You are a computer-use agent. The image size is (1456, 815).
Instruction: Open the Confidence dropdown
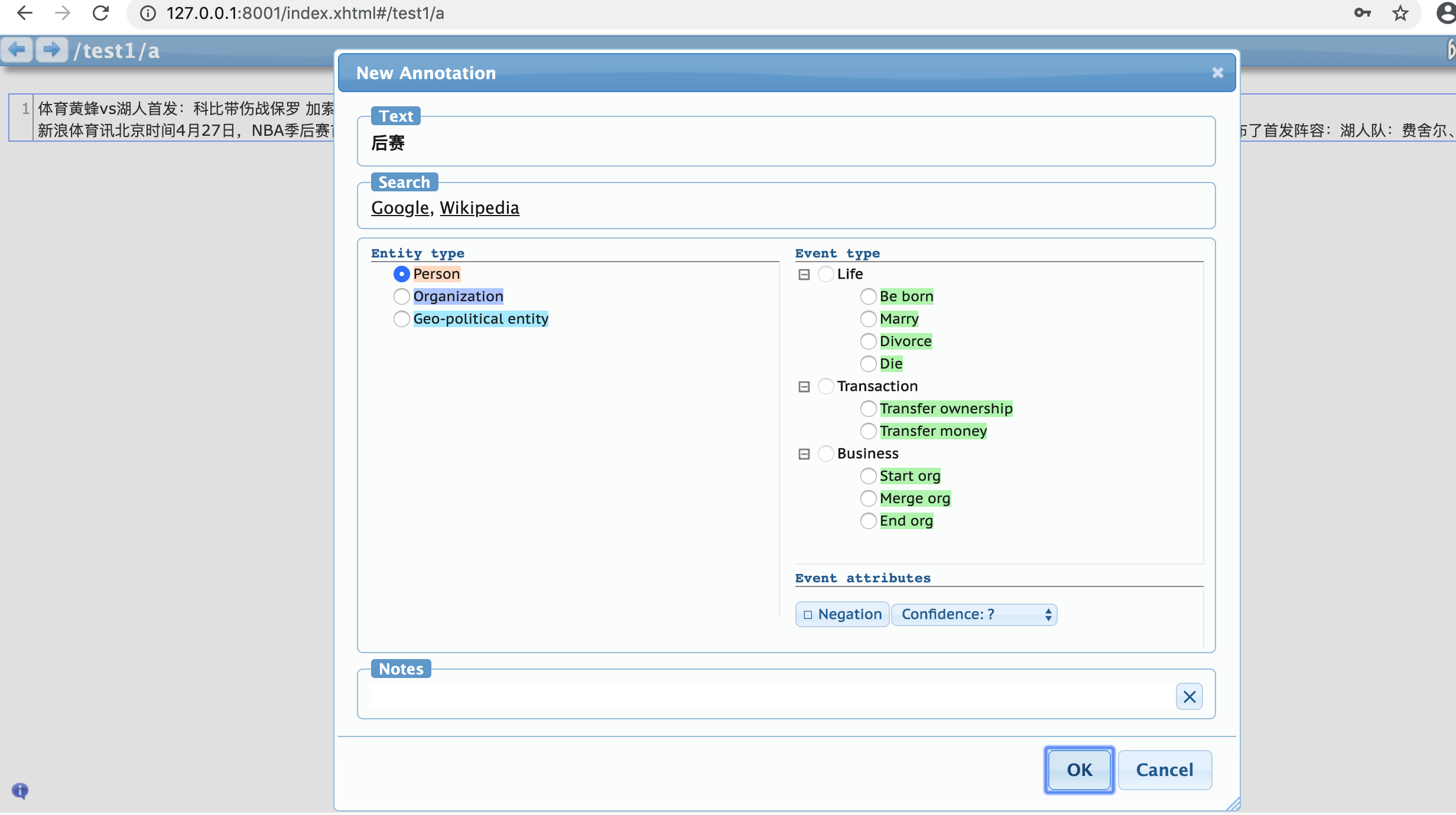tap(974, 615)
